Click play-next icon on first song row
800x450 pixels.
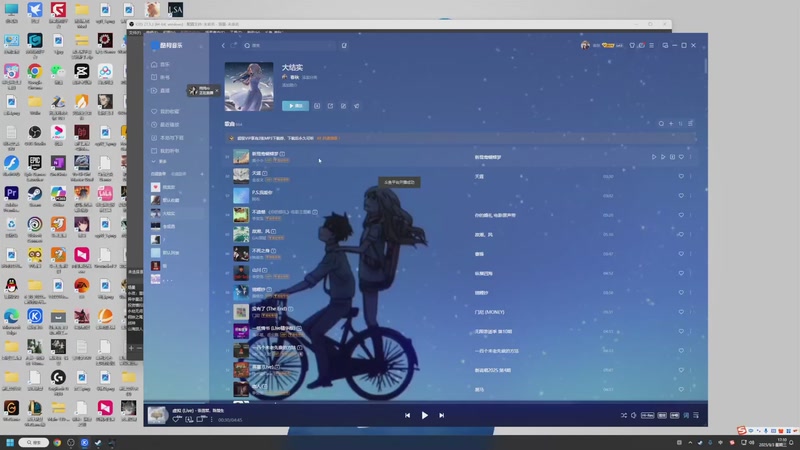point(663,157)
